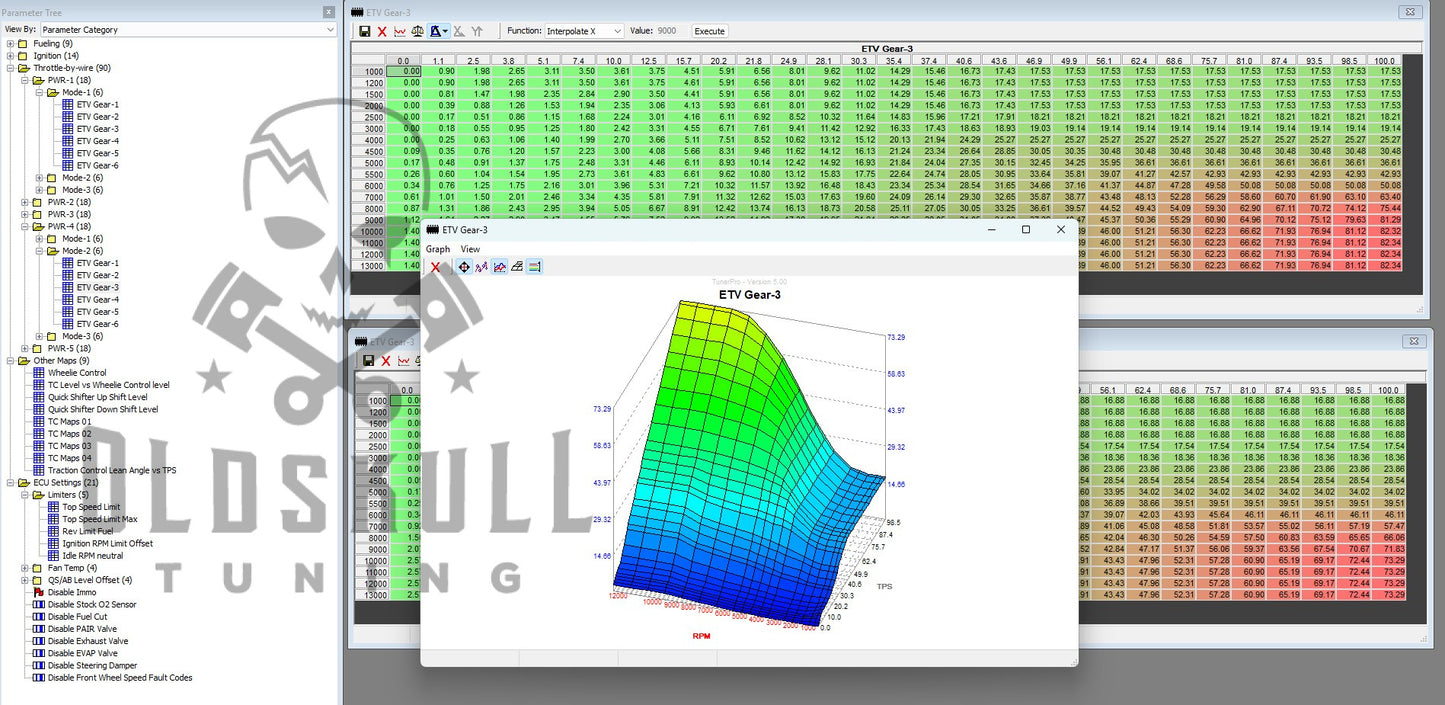Viewport: 1445px width, 705px height.
Task: Open the Graph menu
Action: (438, 249)
